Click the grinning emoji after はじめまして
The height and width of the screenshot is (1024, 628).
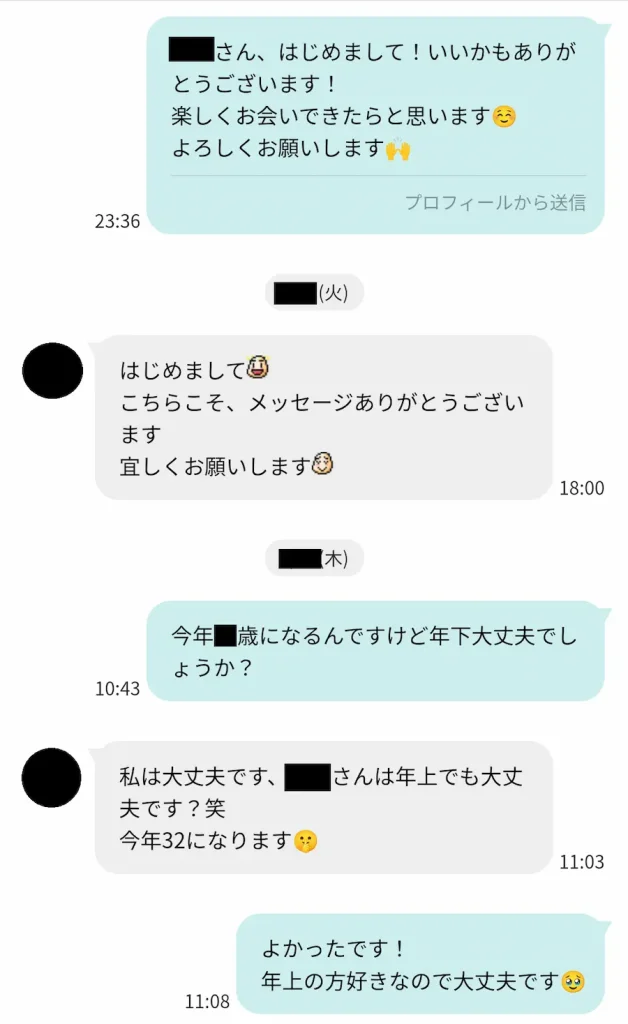point(258,367)
